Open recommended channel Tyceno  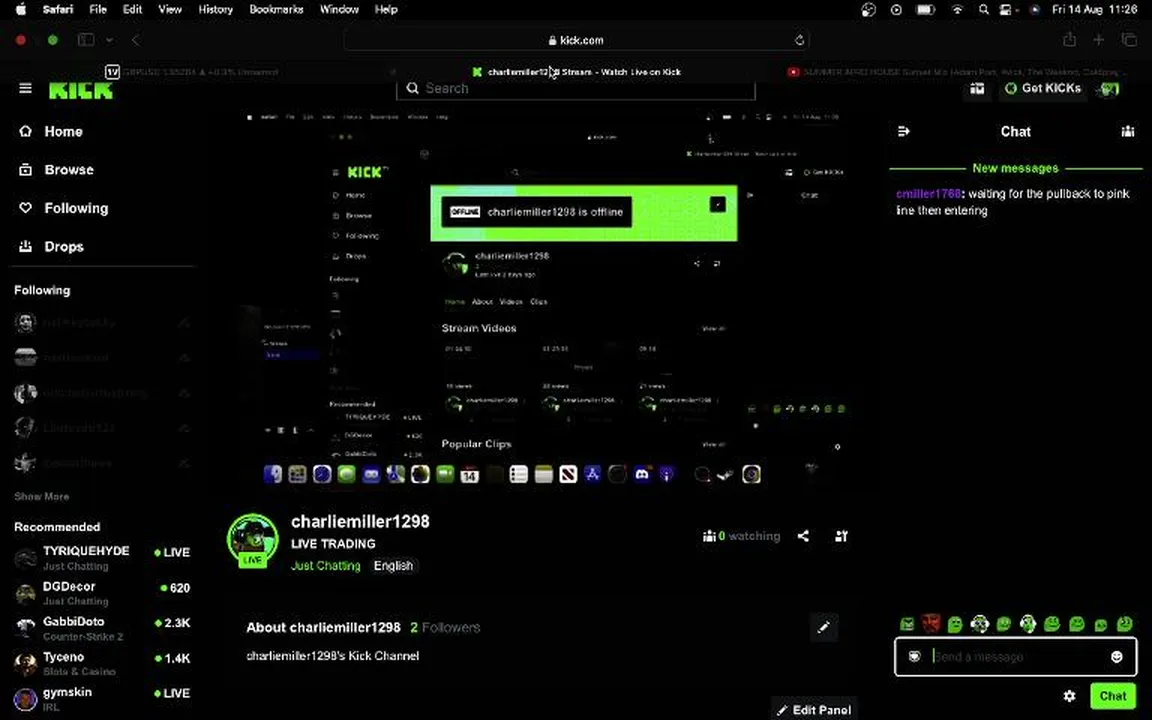[x=101, y=664]
